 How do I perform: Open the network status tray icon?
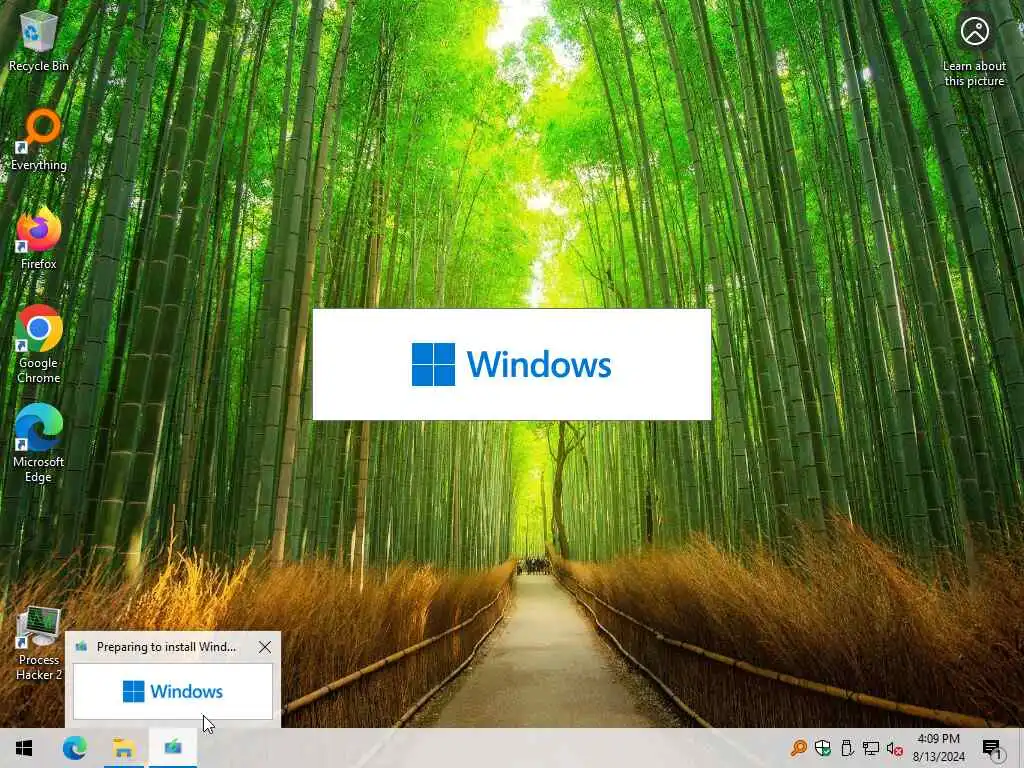tap(871, 748)
